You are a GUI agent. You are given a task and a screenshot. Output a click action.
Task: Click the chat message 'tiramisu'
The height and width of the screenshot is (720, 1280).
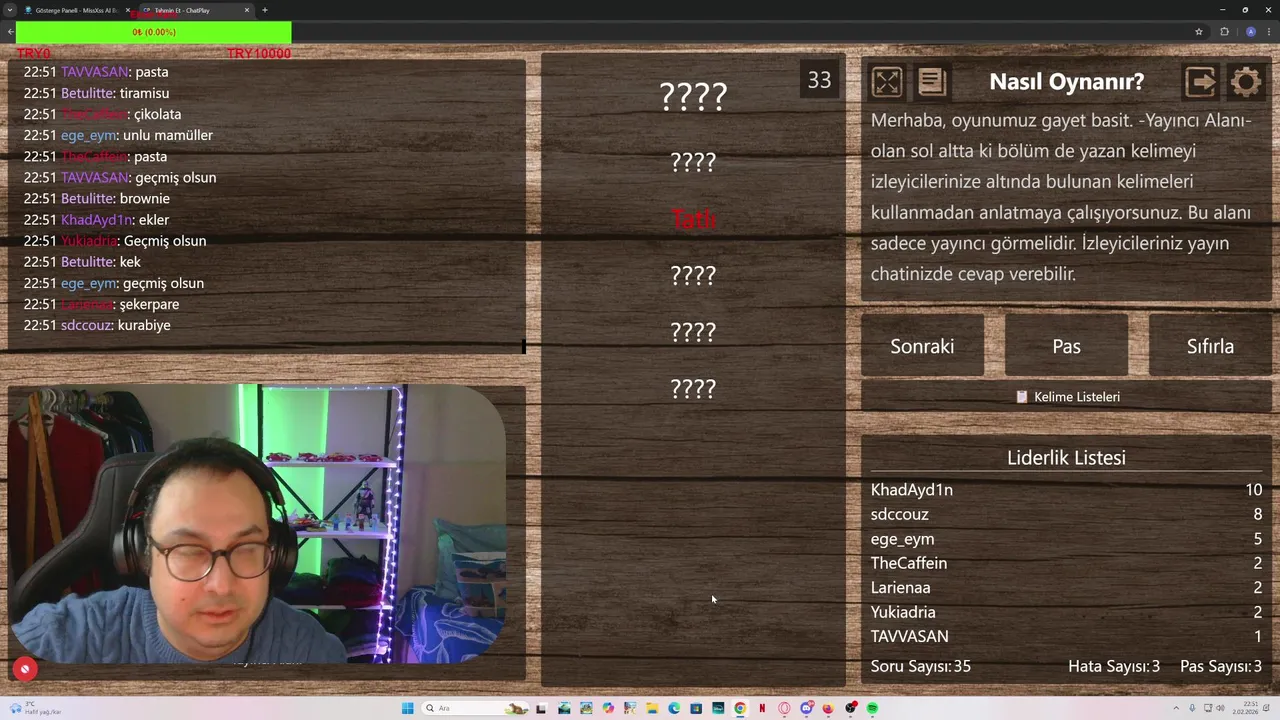coord(144,93)
